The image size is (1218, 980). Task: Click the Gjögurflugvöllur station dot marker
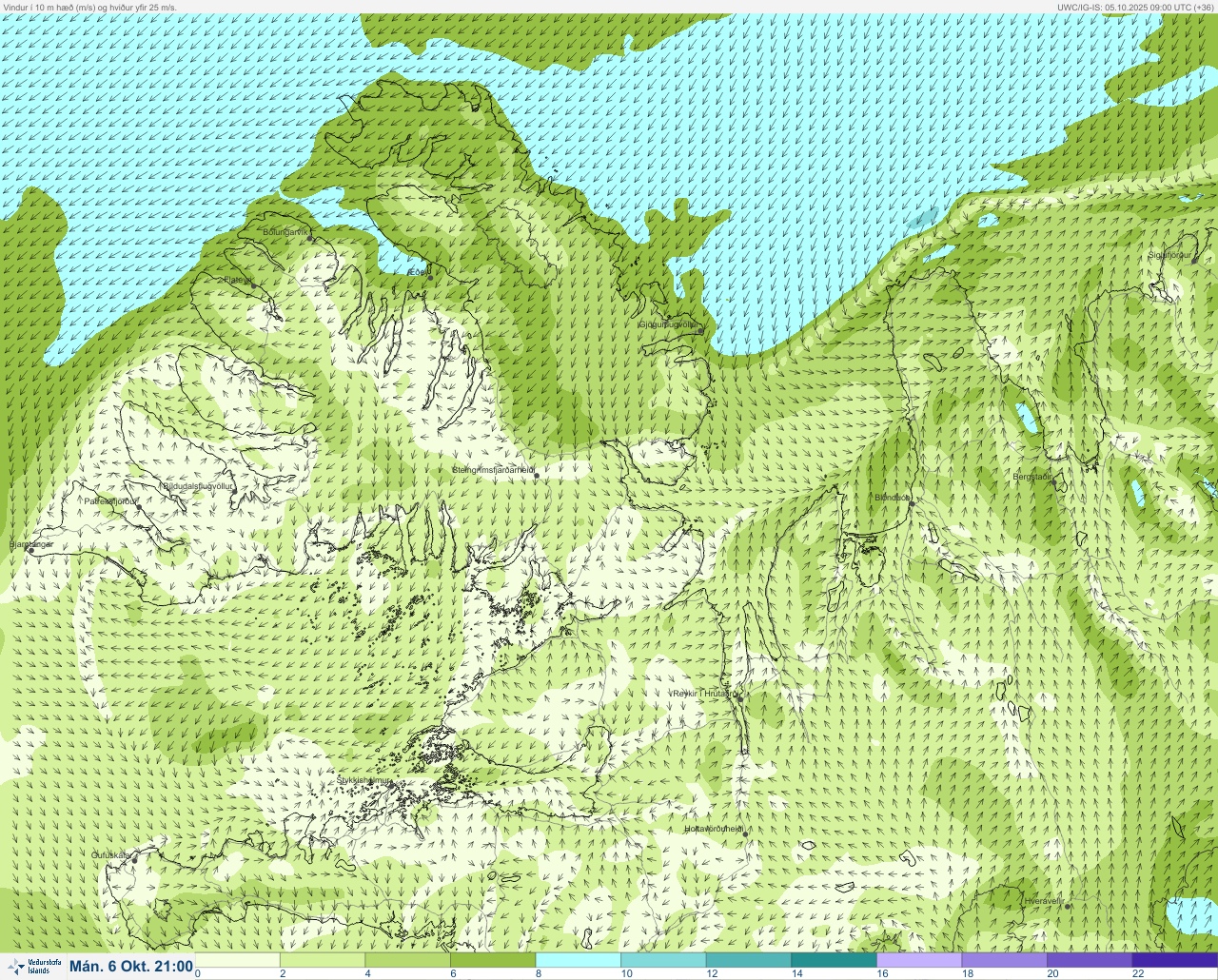699,331
